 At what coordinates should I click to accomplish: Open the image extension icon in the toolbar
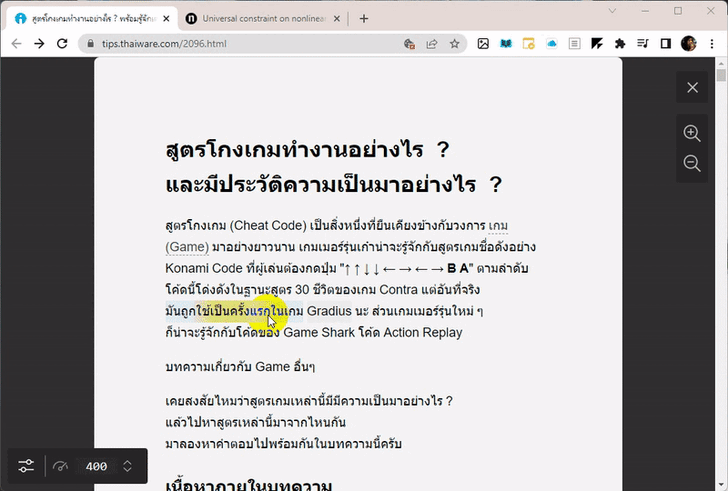tap(483, 44)
